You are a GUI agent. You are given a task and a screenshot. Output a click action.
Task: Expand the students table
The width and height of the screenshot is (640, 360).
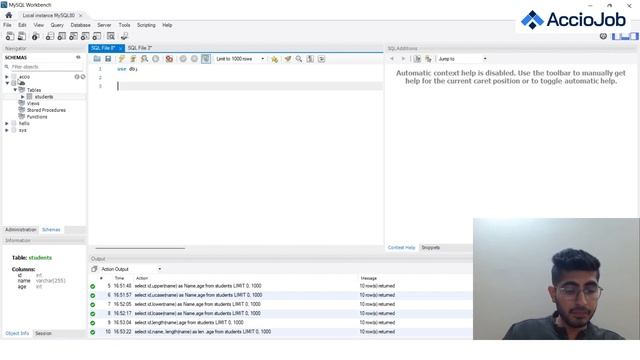pos(22,97)
